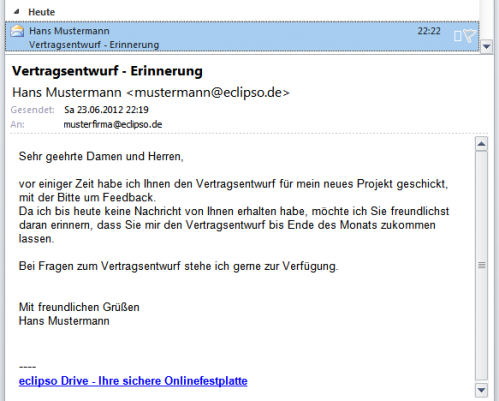Click the sent date 'Sa 23.06.2012 22:19'
Screen dimensions: 499x401
tap(106, 110)
